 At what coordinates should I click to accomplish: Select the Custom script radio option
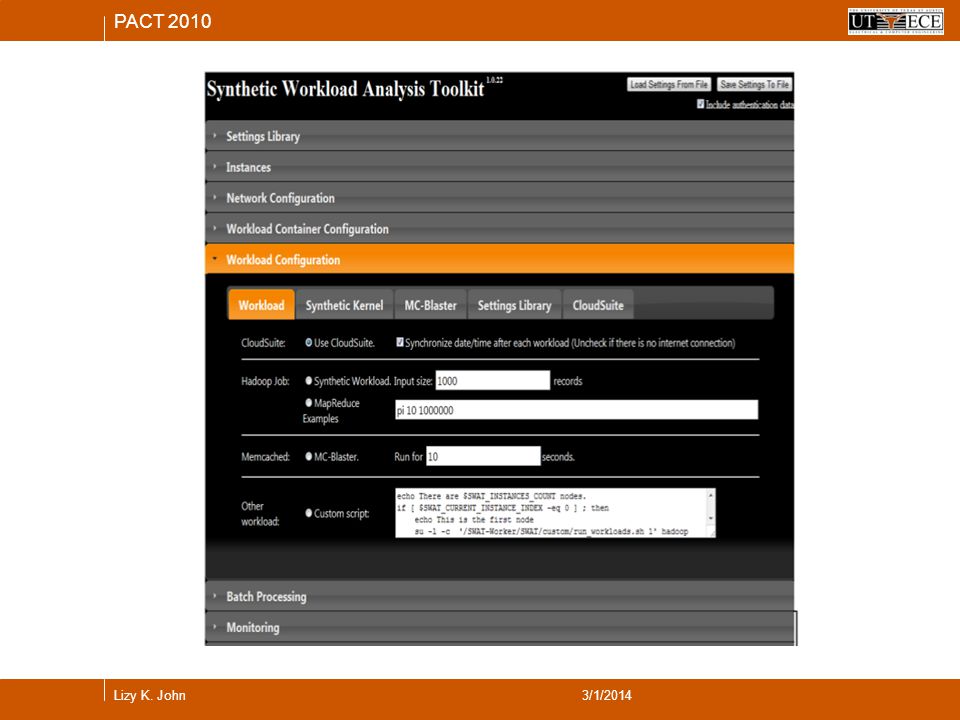point(309,513)
